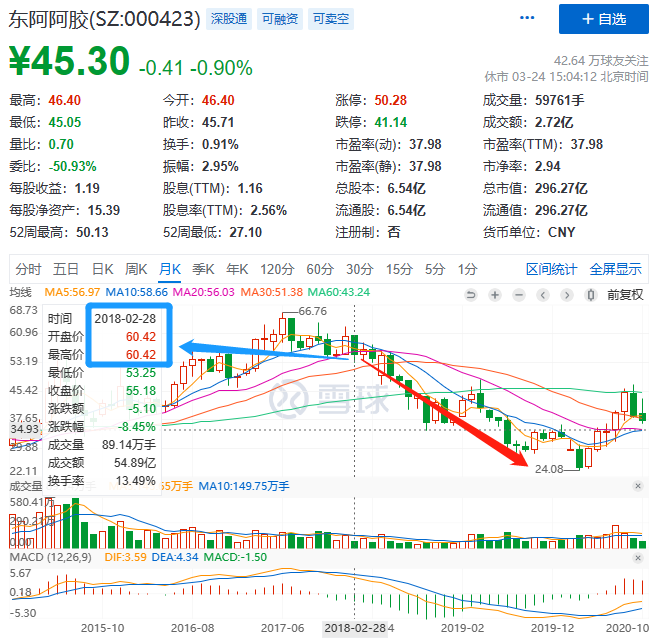
Task: Click the 42.64 万球友关注 followers text
Action: (601, 61)
